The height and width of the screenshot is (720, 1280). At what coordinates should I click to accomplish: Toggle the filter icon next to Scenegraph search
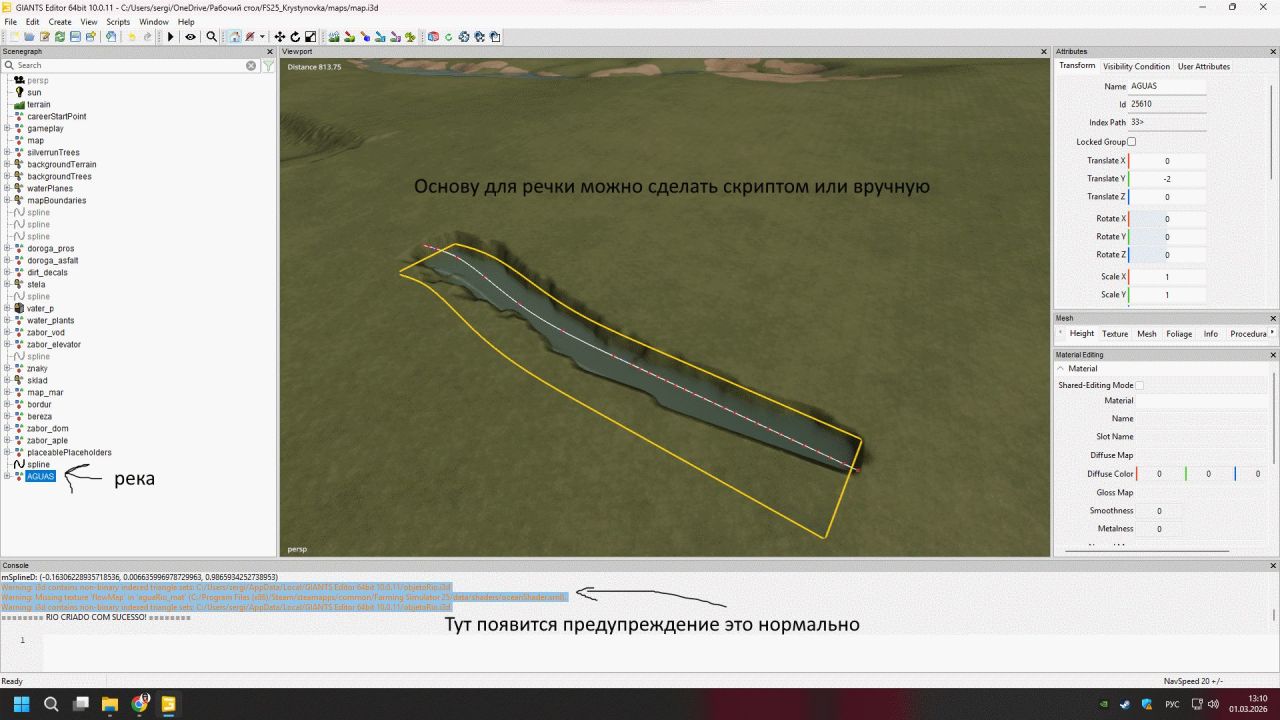coord(268,64)
